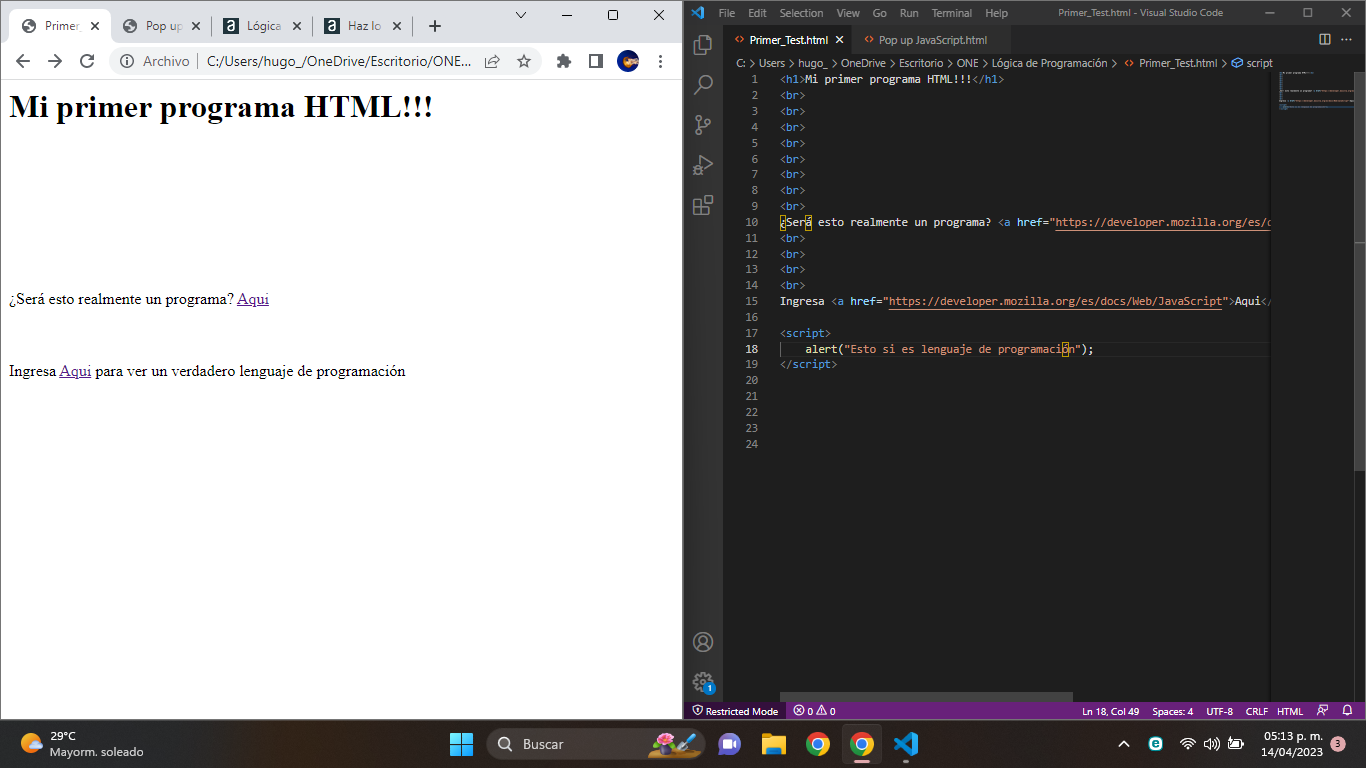Split the editor to the right
Image resolution: width=1366 pixels, height=768 pixels.
(1325, 40)
